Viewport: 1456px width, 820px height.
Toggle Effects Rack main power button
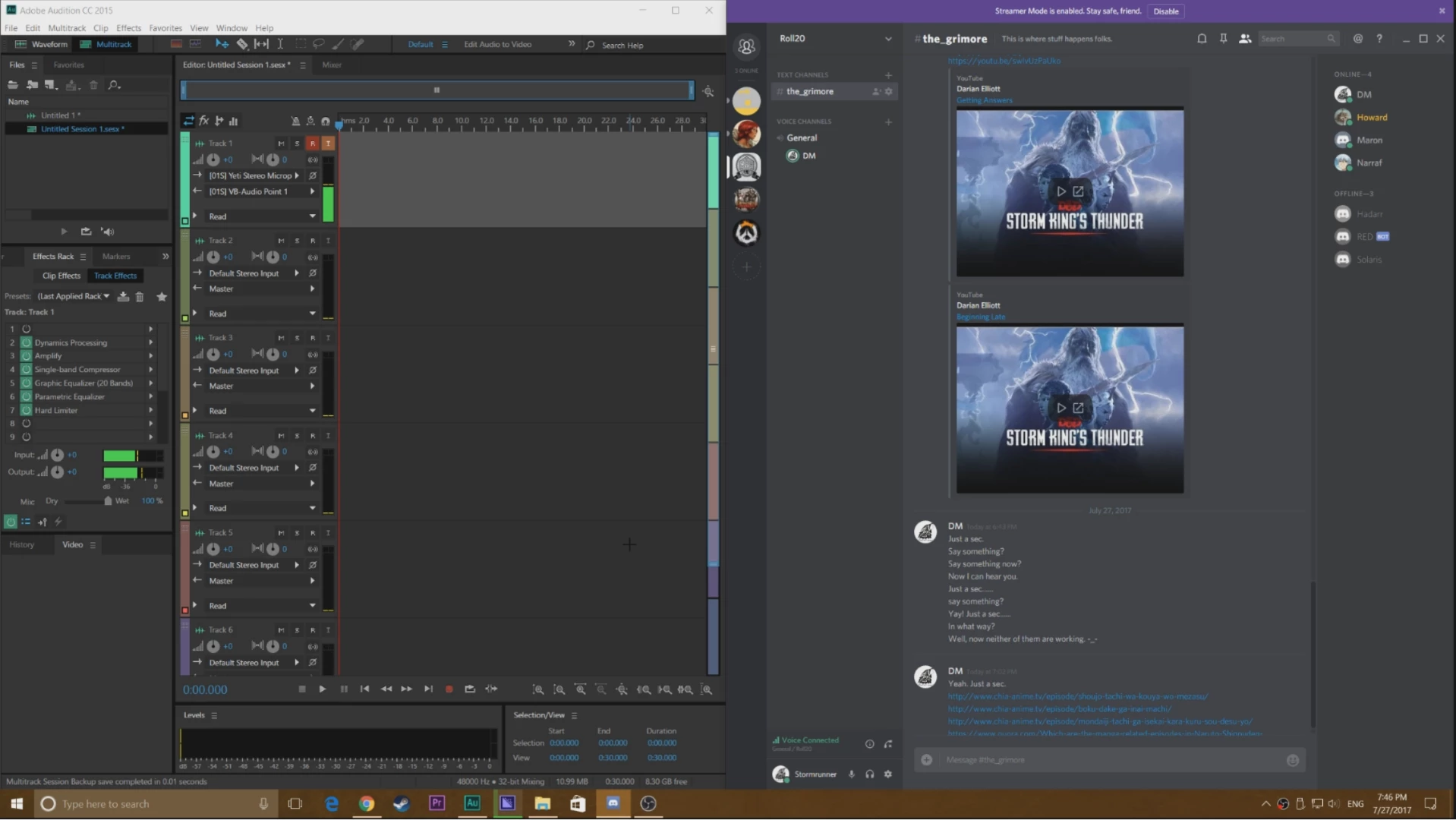tap(11, 522)
